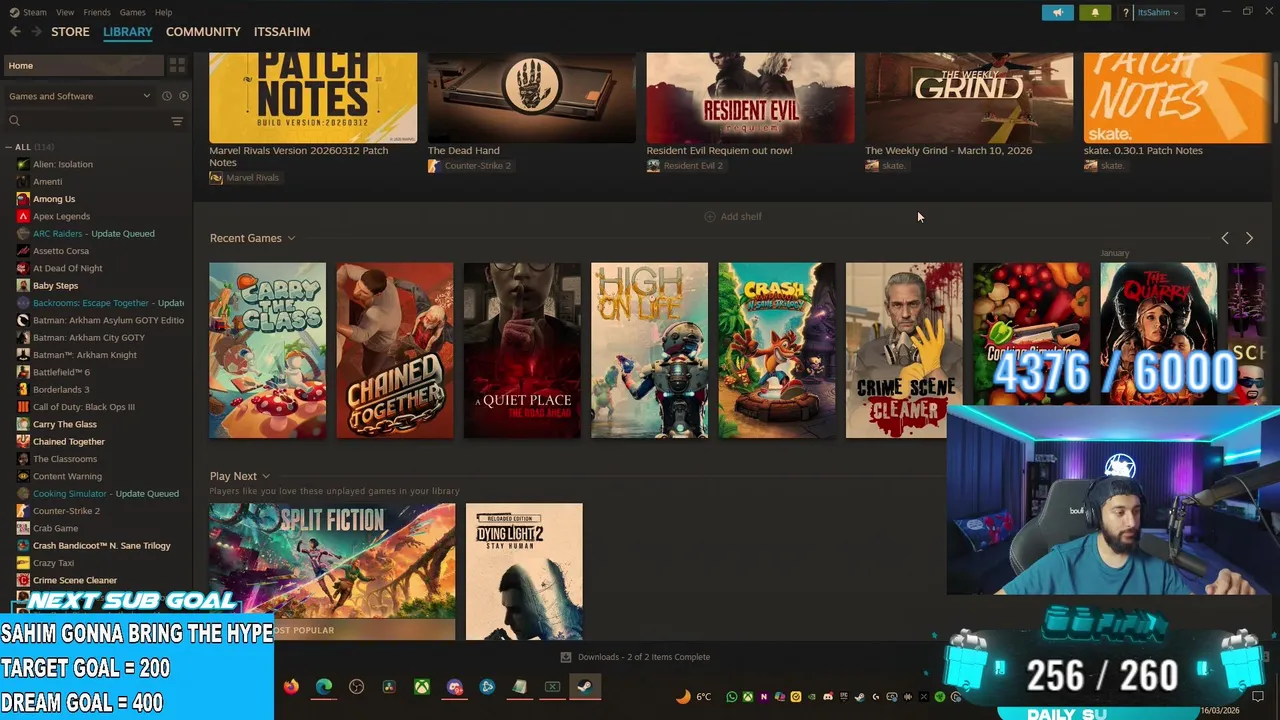Open WhatsApp tray icon

point(732,697)
